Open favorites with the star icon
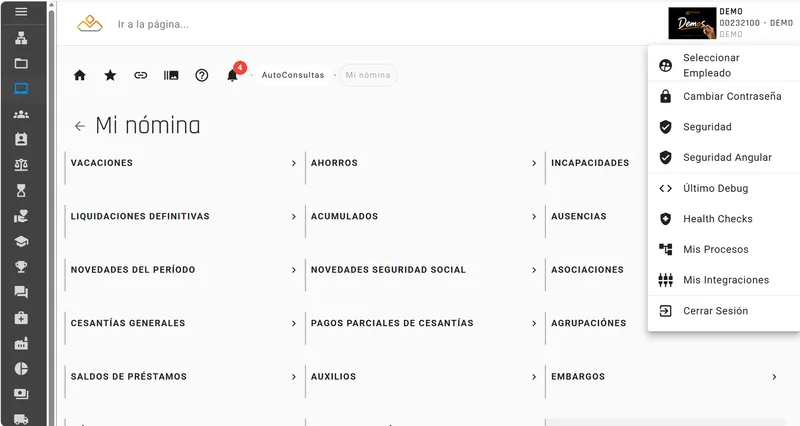 pos(110,76)
